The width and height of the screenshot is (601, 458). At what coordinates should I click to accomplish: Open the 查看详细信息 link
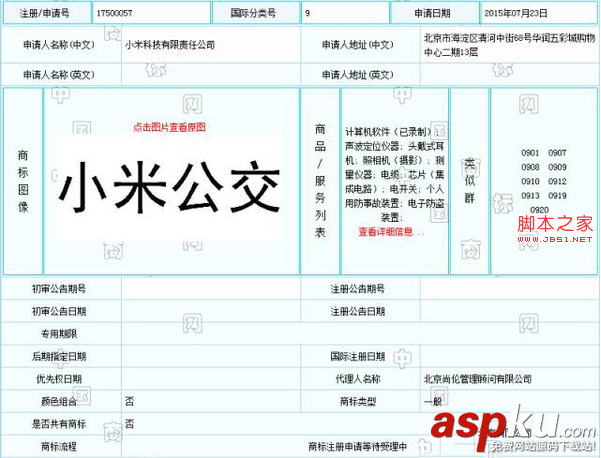[x=391, y=232]
